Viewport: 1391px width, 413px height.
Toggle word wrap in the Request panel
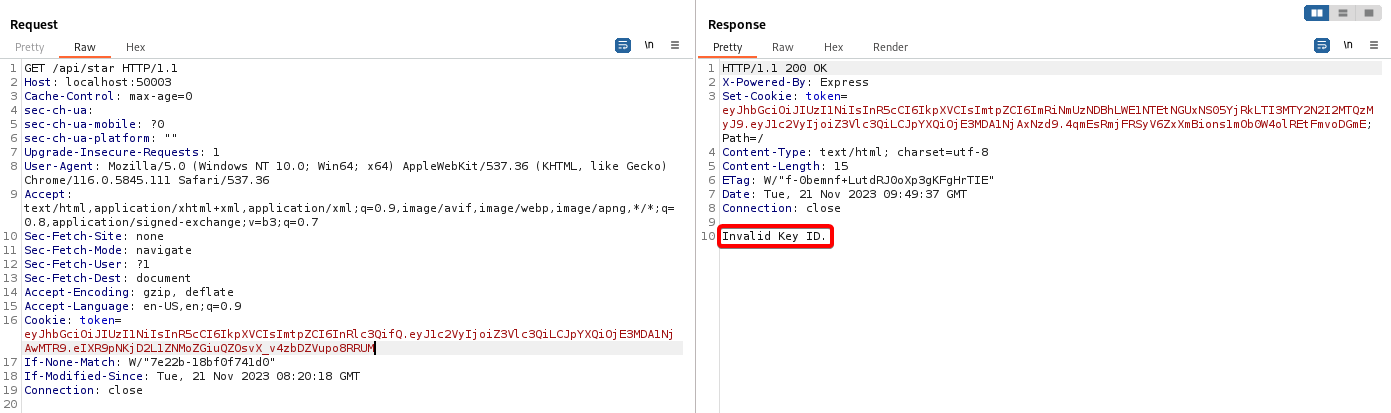(623, 45)
